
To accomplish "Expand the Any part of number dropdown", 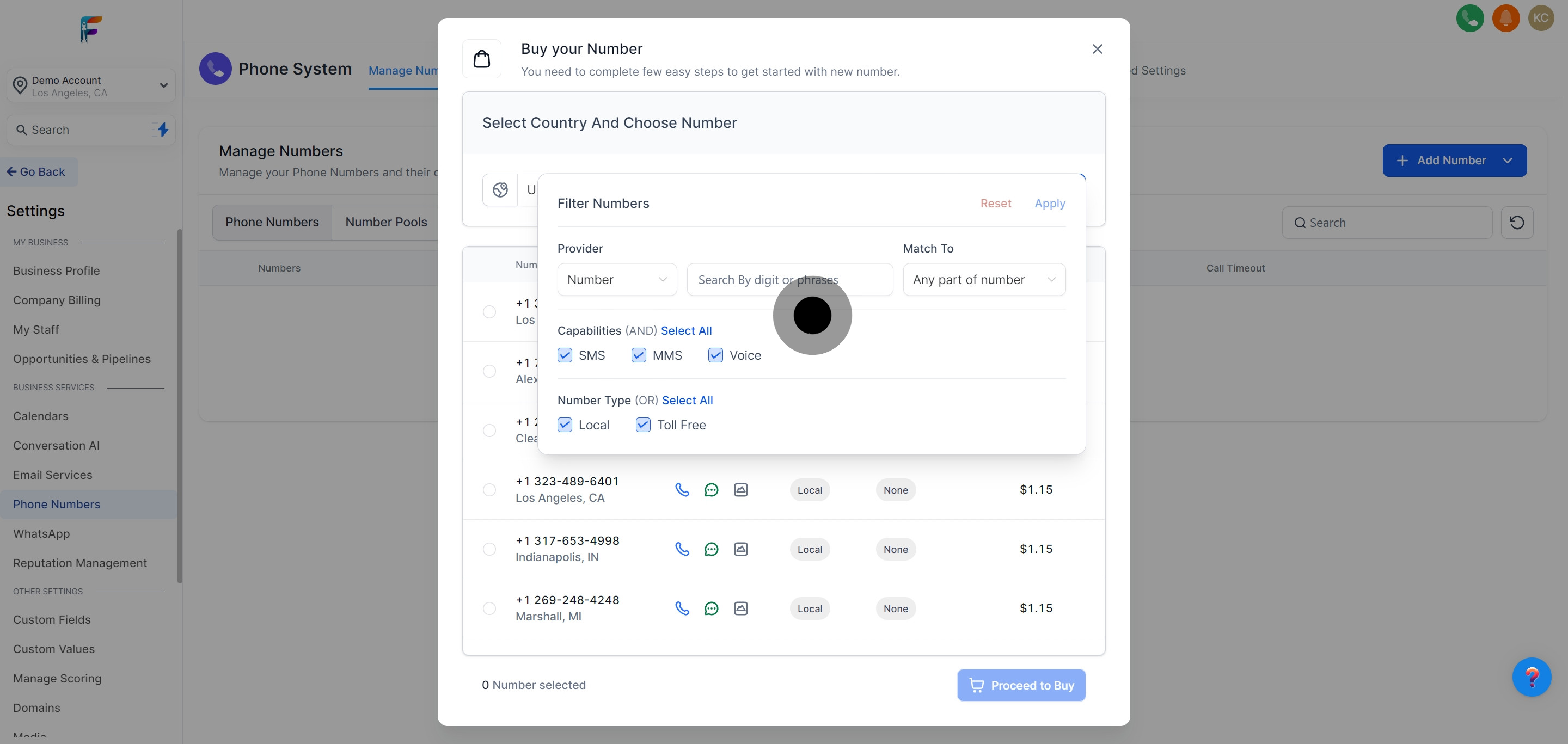I will (984, 280).
